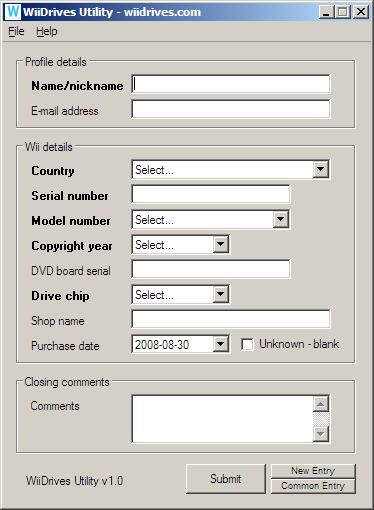This screenshot has width=374, height=510.
Task: Click the Profile details group title
Action: [x=56, y=62]
